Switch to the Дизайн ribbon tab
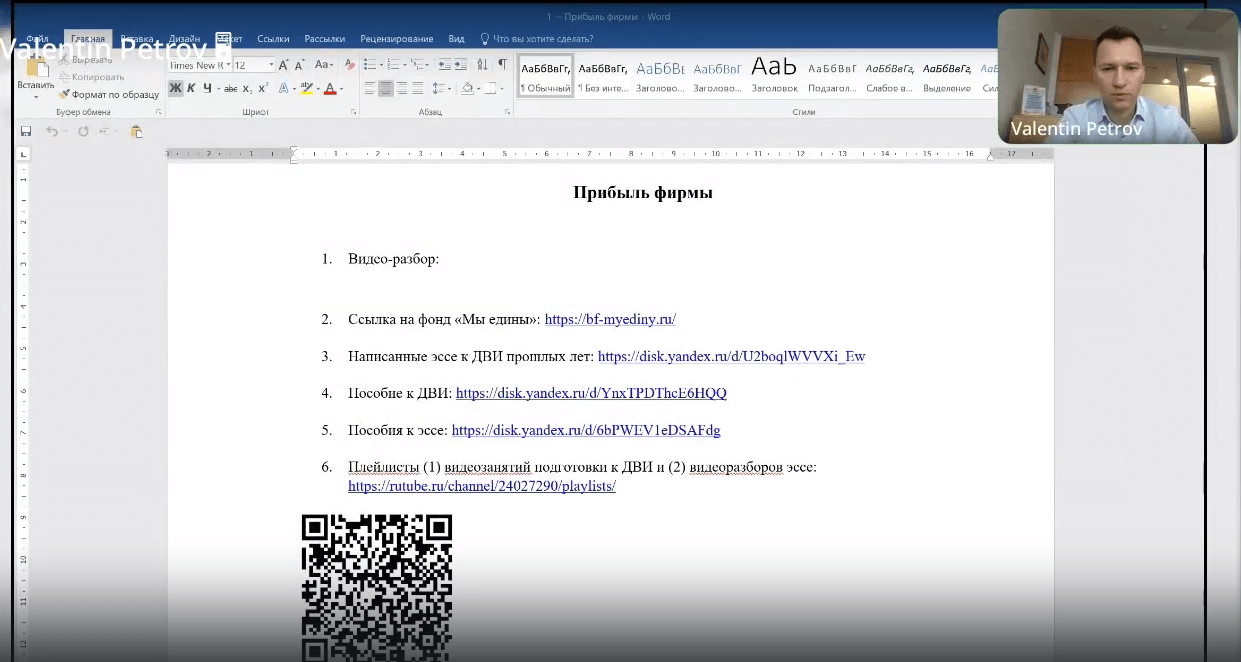Viewport: 1241px width, 662px height. pos(184,39)
